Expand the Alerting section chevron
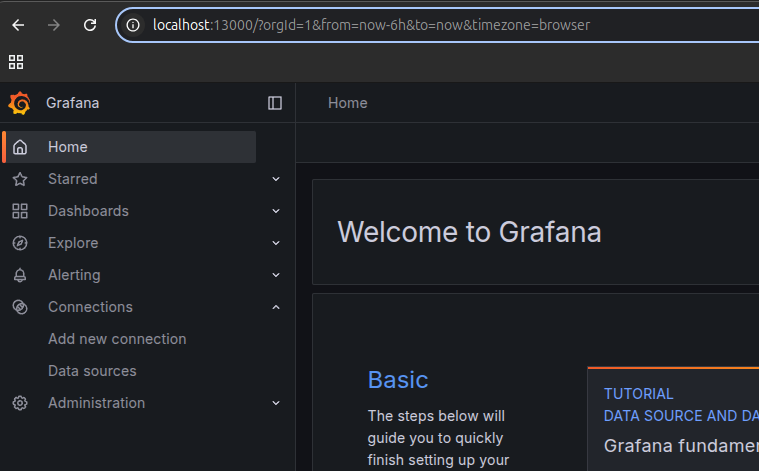The height and width of the screenshot is (471, 759). coord(276,275)
